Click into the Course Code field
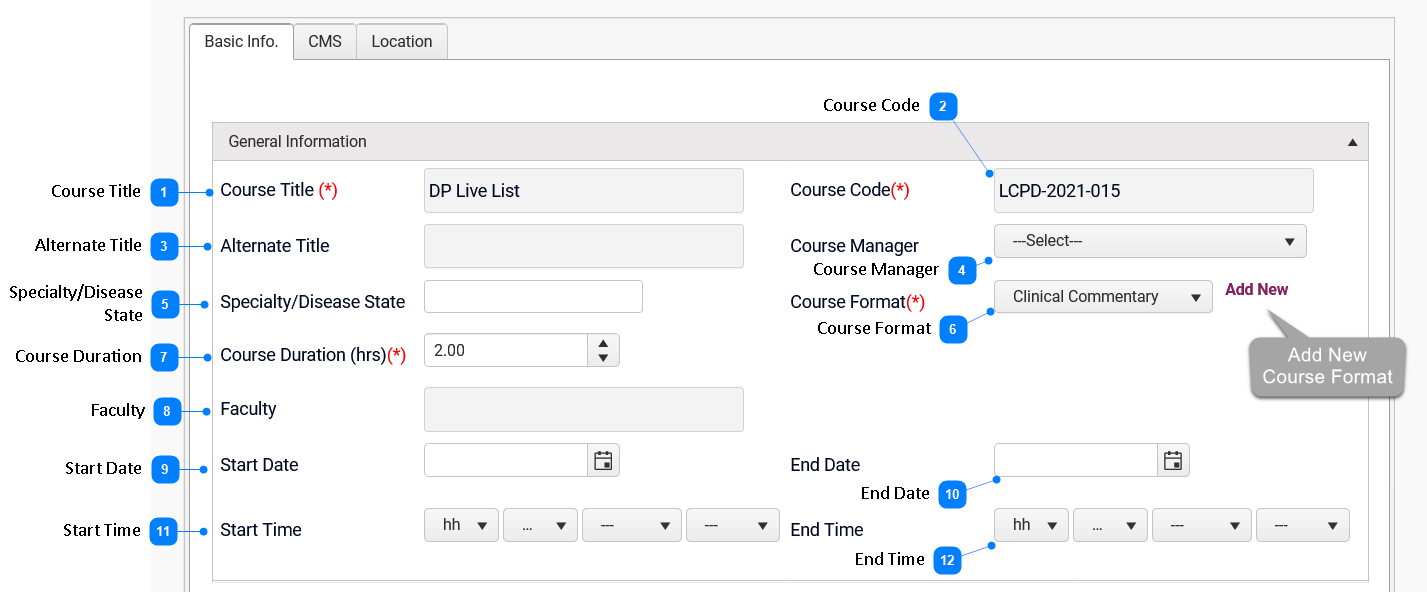 [x=1153, y=191]
